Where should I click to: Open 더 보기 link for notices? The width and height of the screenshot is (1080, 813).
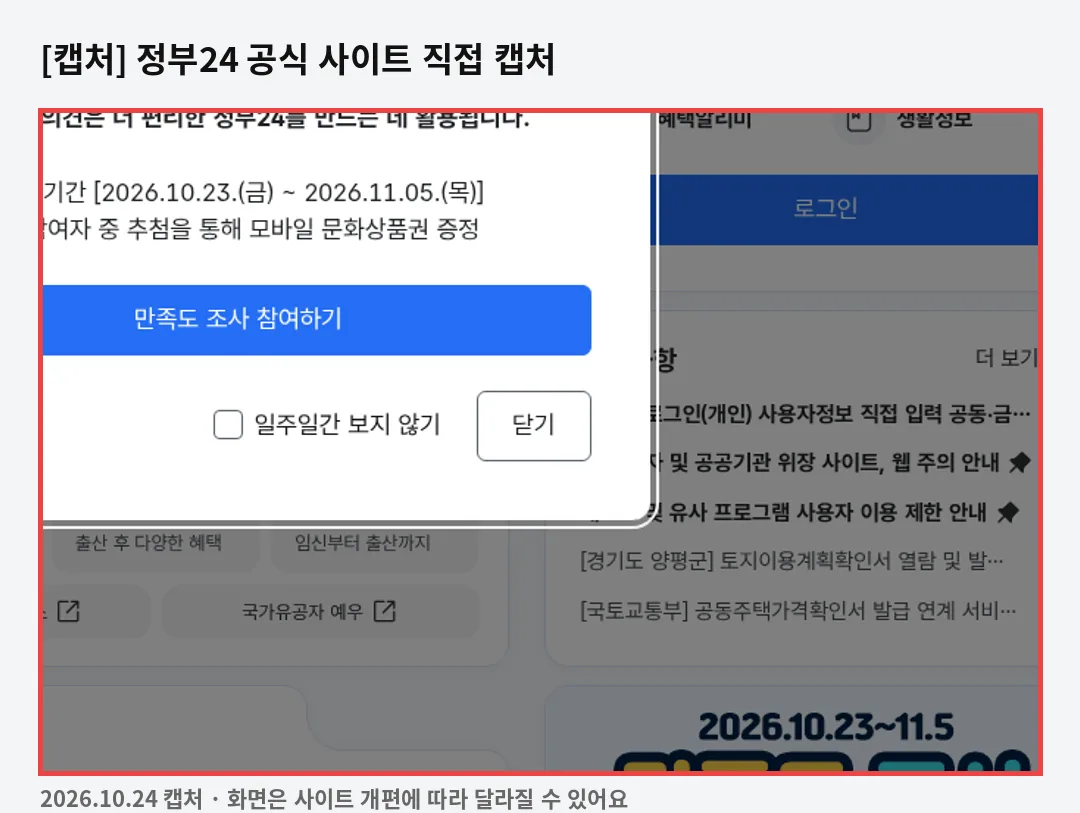(x=1006, y=358)
